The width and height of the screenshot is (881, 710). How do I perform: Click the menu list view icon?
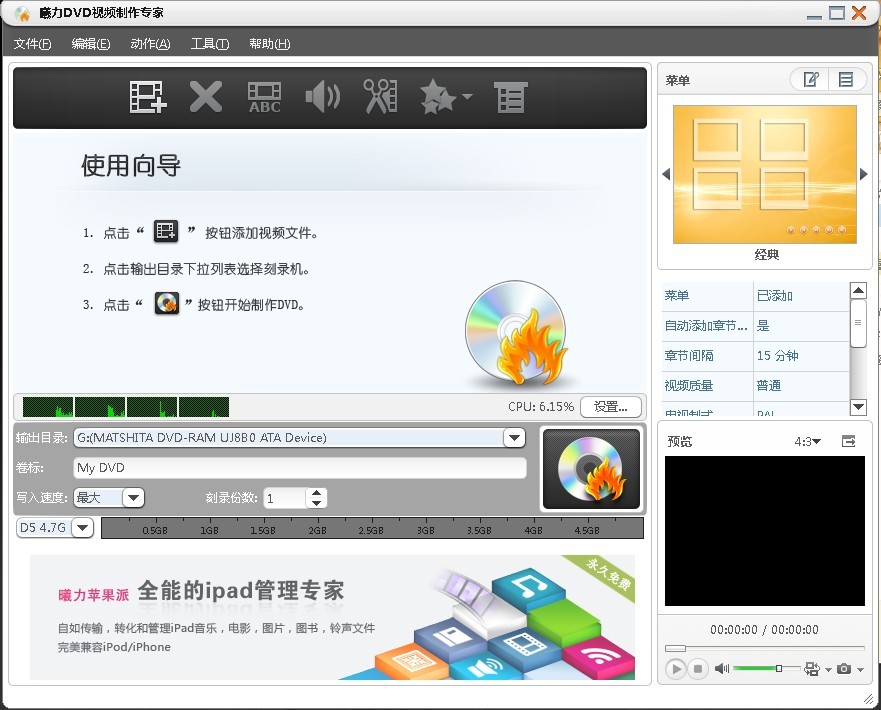click(x=846, y=80)
